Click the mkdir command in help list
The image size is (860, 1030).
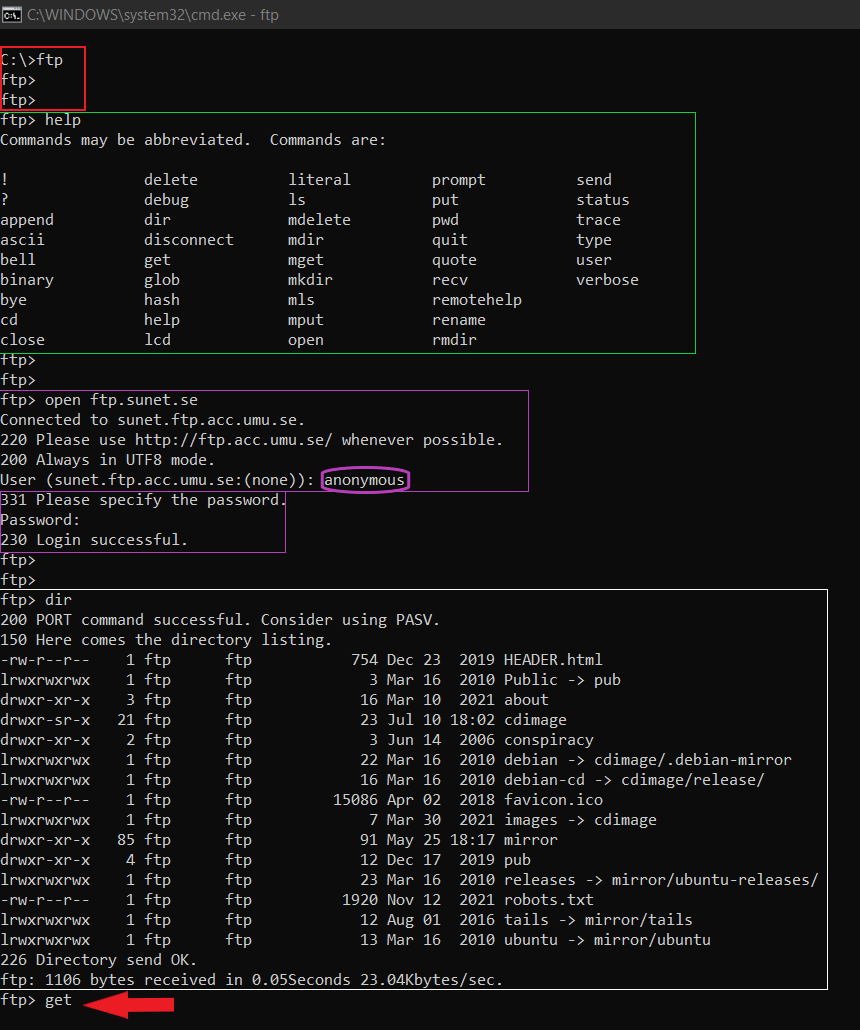310,280
